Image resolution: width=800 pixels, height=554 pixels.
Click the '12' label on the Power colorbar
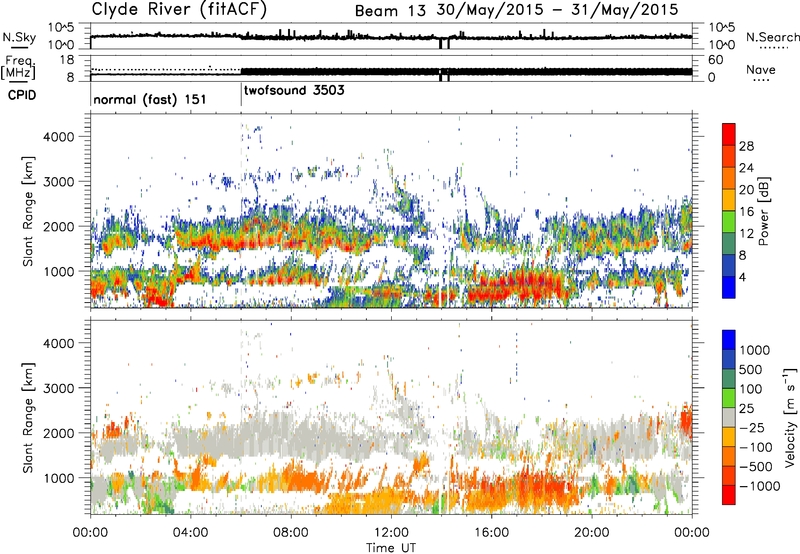[746, 234]
